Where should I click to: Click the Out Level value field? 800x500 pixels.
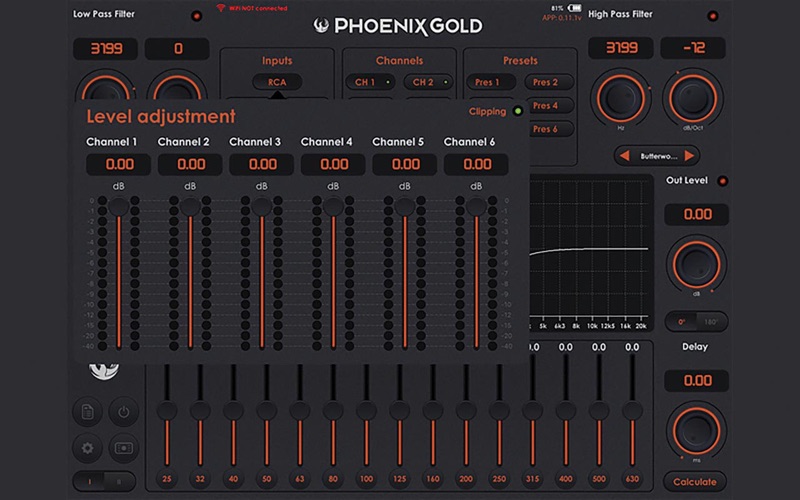click(696, 214)
